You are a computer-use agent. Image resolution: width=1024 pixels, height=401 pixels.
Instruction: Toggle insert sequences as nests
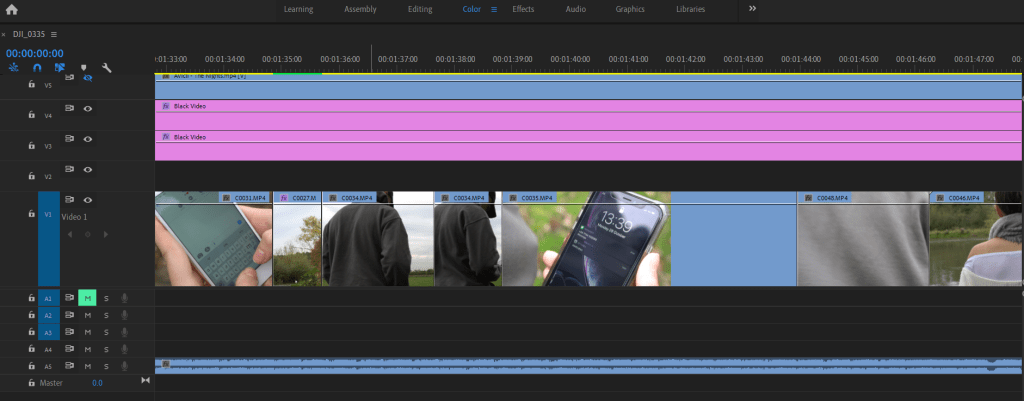14,67
